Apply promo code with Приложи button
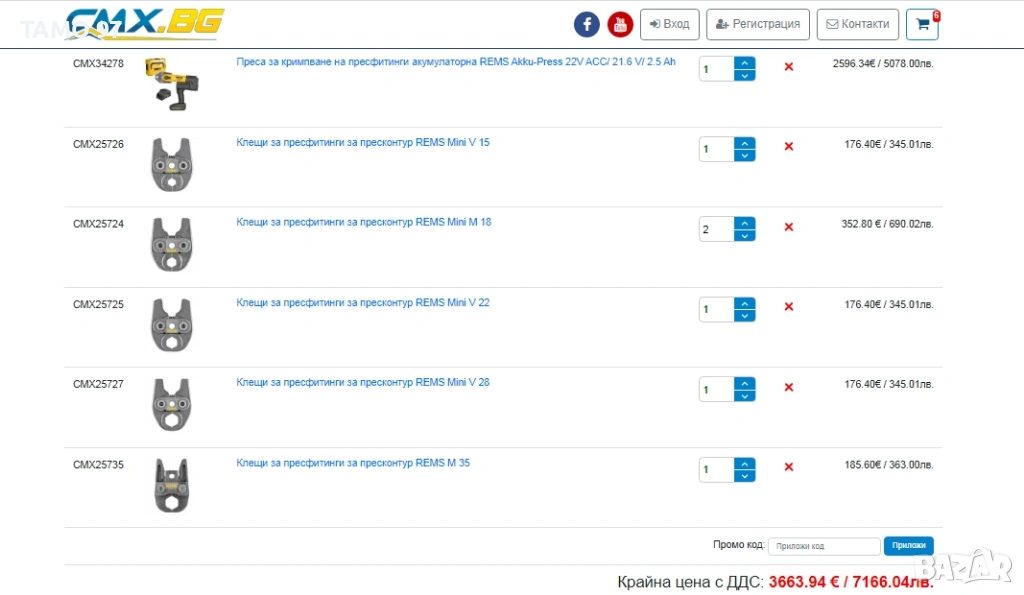The image size is (1024, 595). 908,546
